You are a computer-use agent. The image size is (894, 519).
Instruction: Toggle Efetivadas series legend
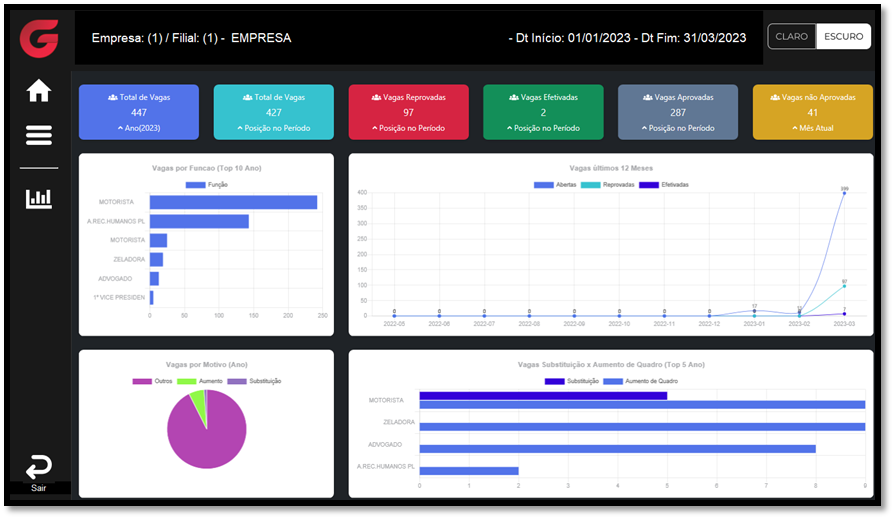pyautogui.click(x=664, y=185)
